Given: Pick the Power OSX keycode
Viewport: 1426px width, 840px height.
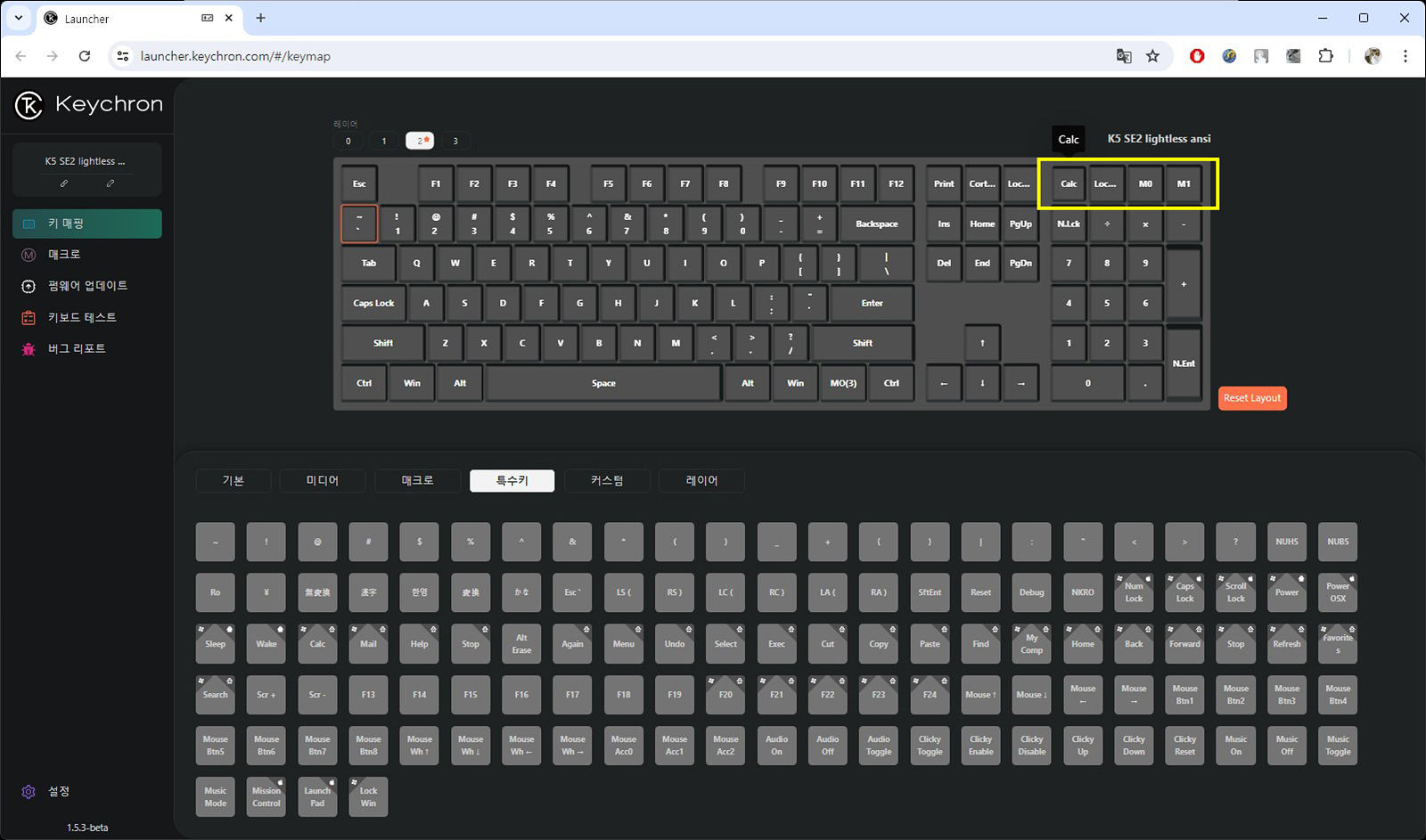Looking at the screenshot, I should click(1338, 592).
